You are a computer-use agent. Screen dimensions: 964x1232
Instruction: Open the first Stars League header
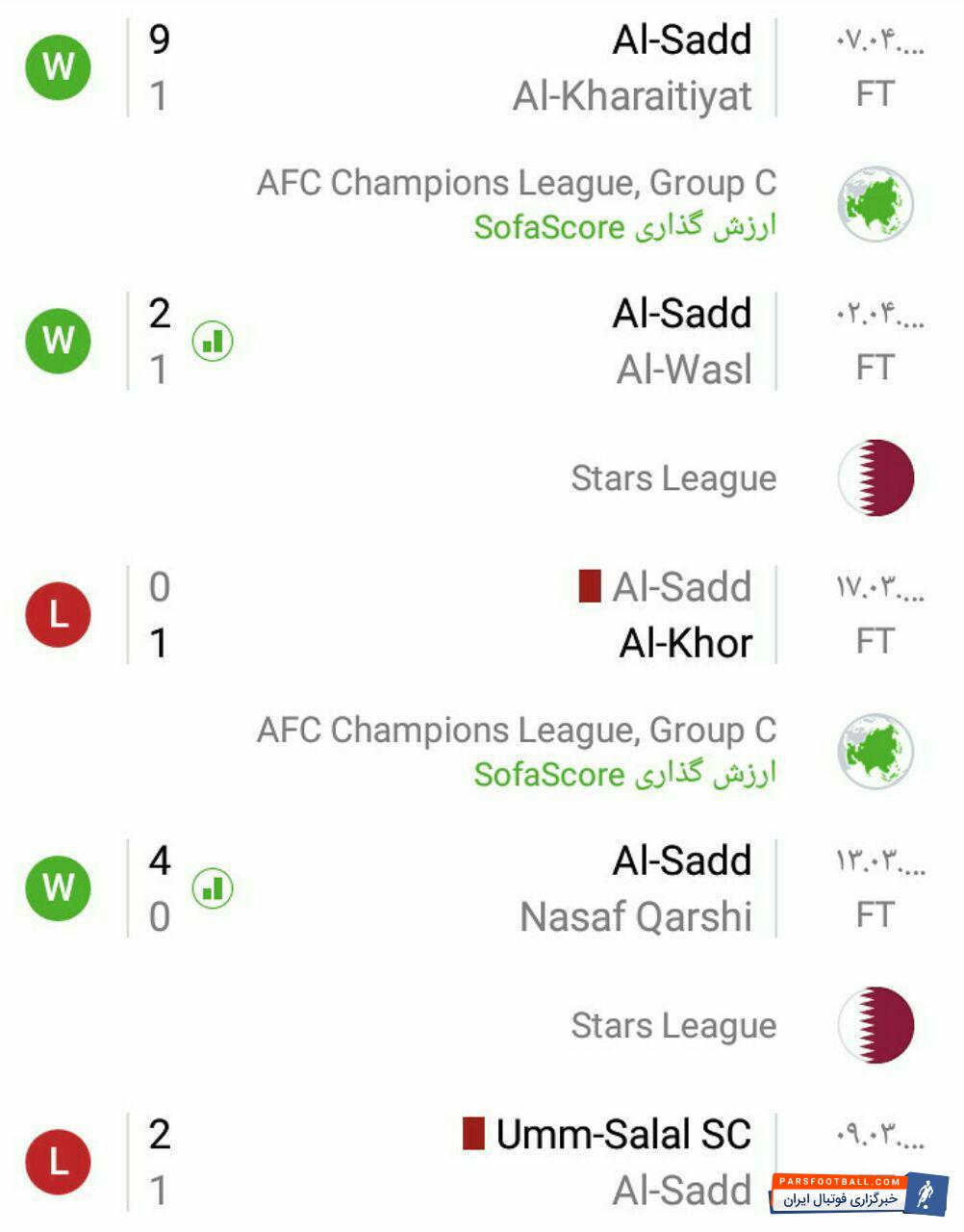[673, 478]
